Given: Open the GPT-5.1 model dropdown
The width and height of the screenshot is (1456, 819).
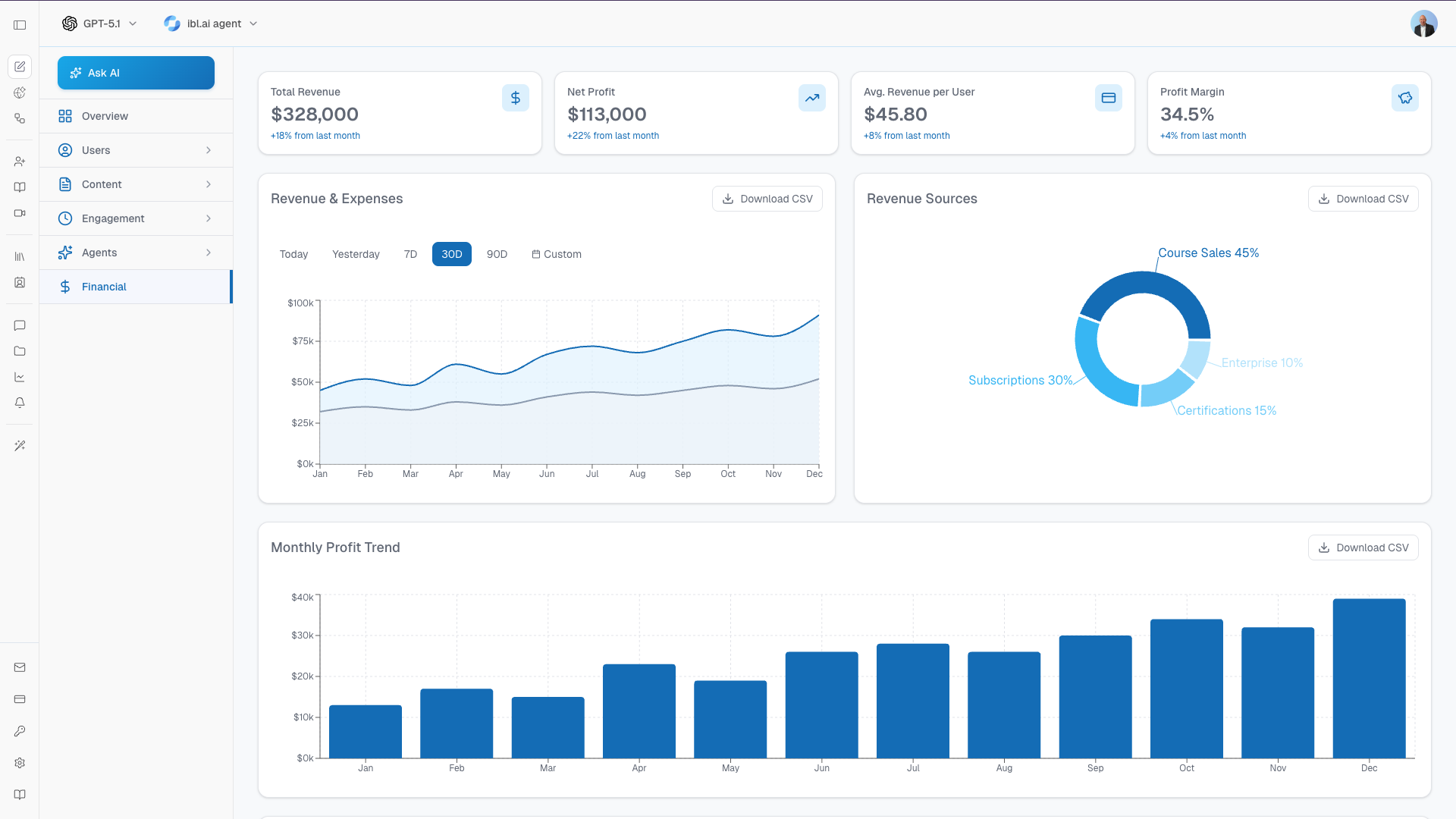Looking at the screenshot, I should coord(99,24).
